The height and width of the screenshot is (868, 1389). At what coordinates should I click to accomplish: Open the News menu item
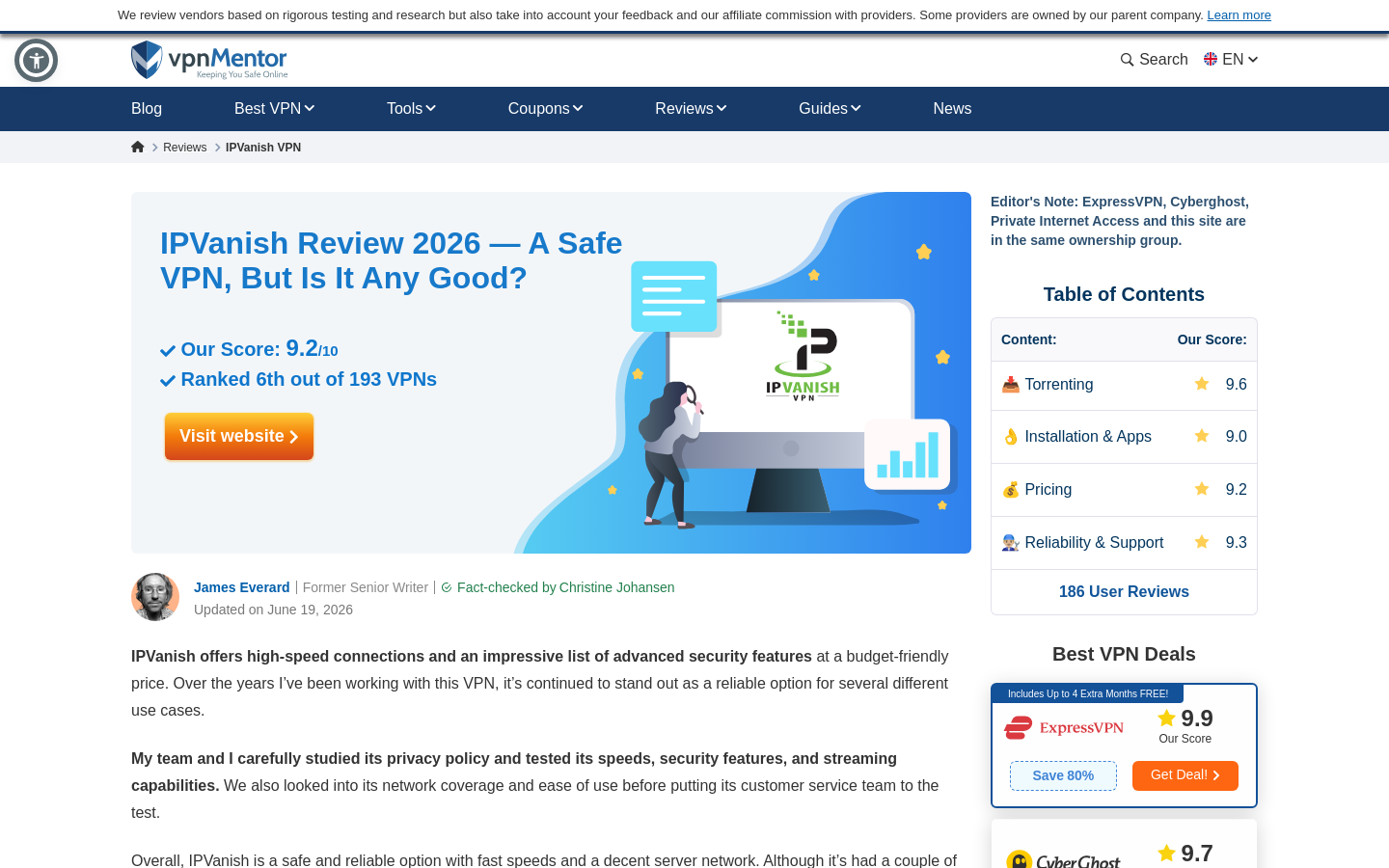point(952,109)
